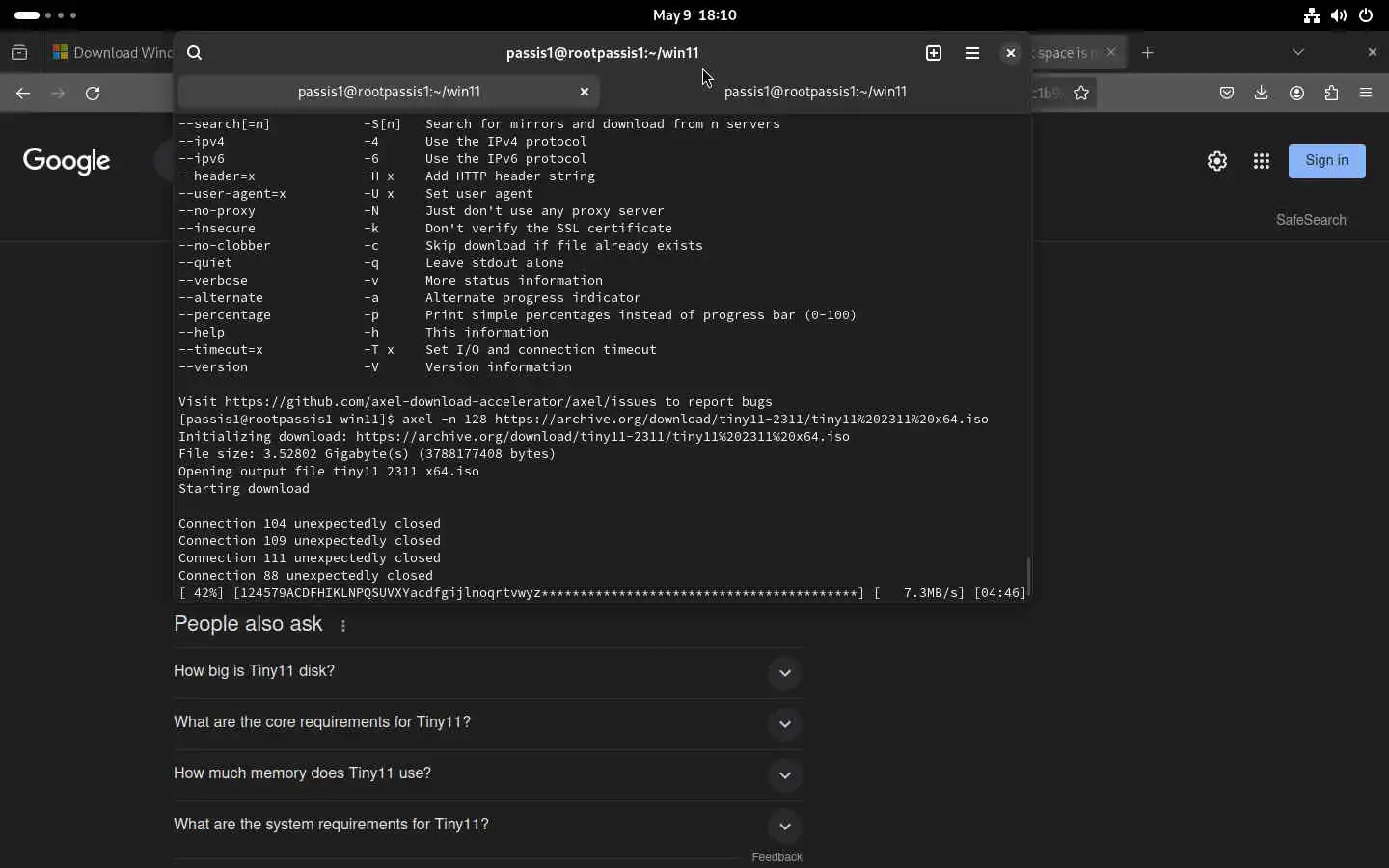1389x868 pixels.
Task: Open the Firefox application menu
Action: coord(1366,94)
